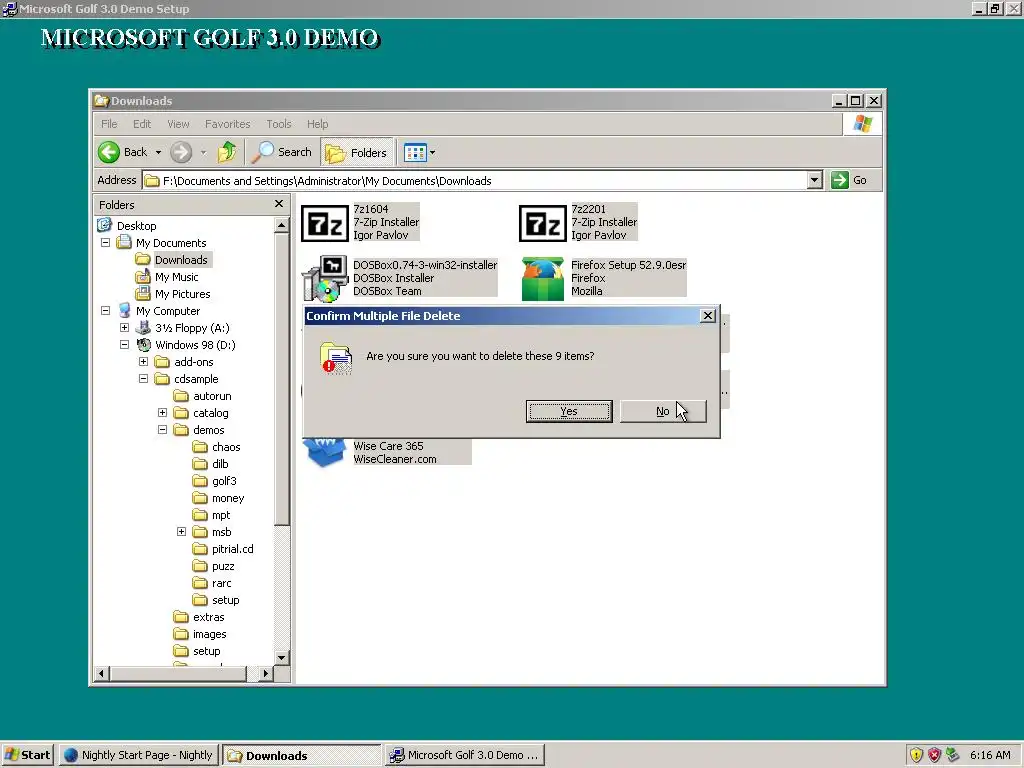The width and height of the screenshot is (1024, 768).
Task: Click the Go arrow button
Action: [x=840, y=180]
